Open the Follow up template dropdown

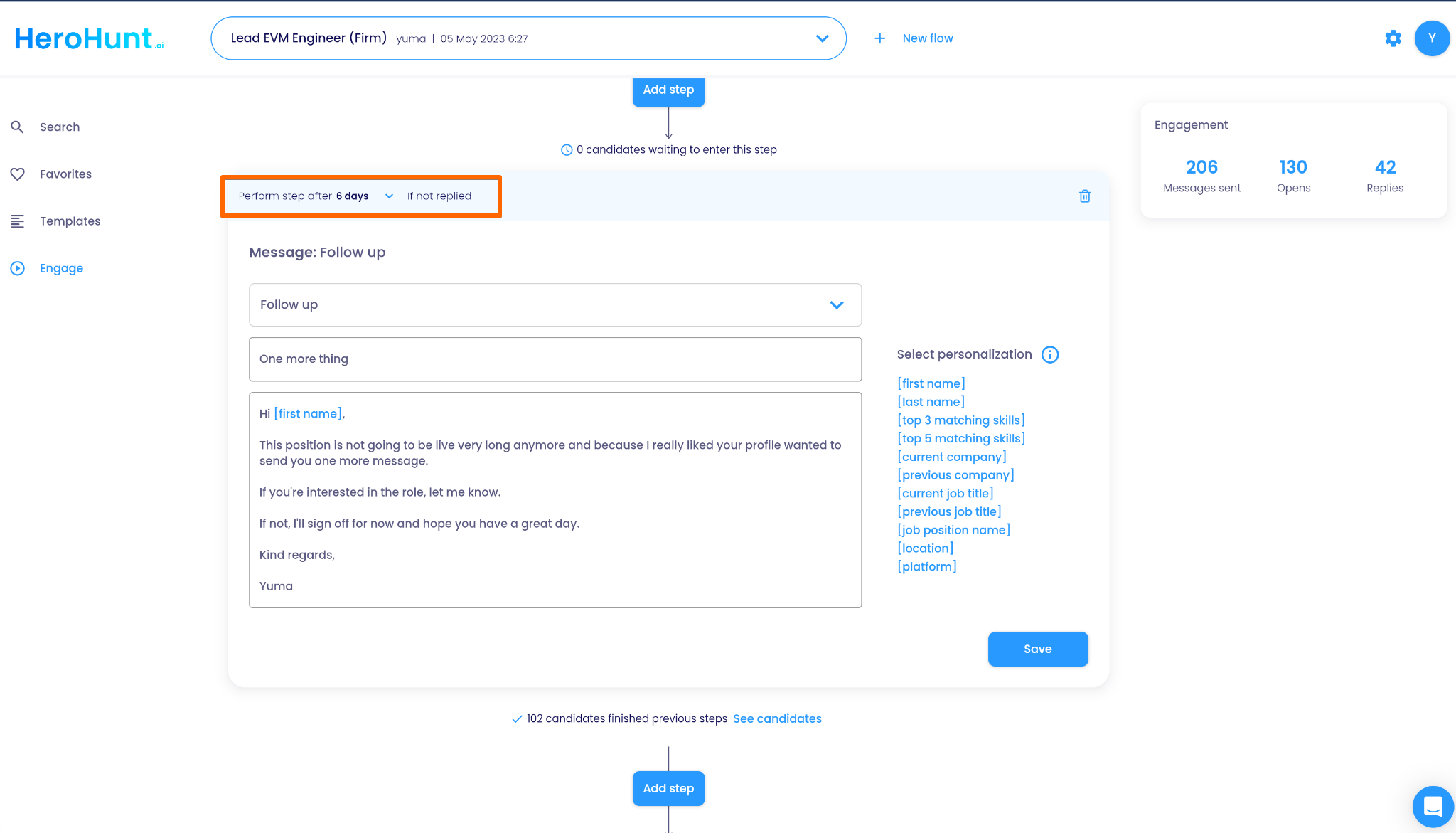coord(836,304)
